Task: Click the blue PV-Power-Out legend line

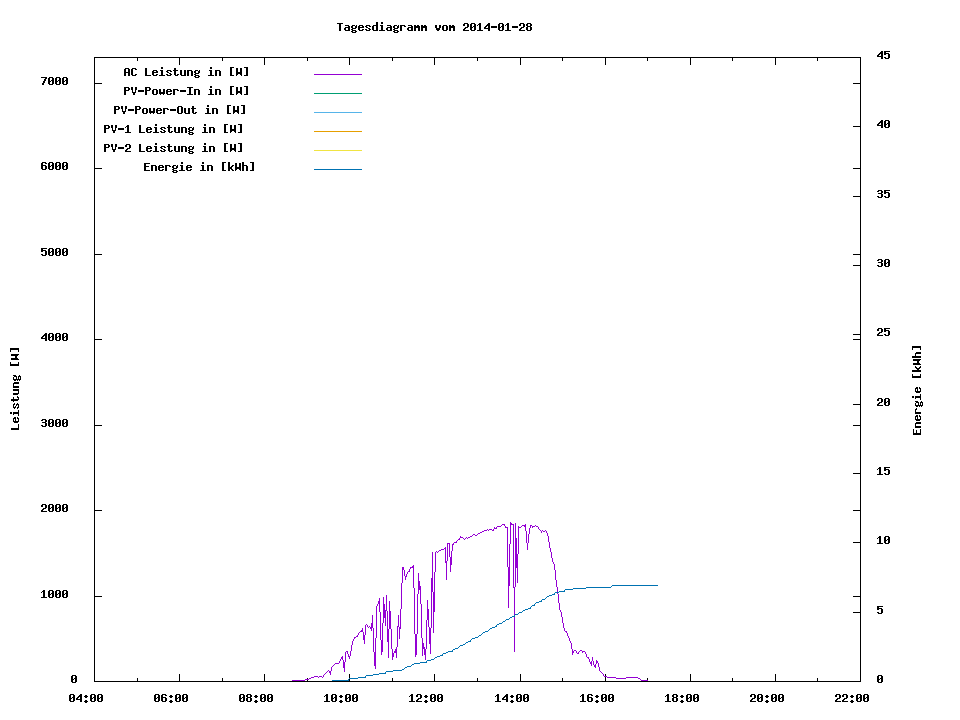Action: tap(337, 112)
